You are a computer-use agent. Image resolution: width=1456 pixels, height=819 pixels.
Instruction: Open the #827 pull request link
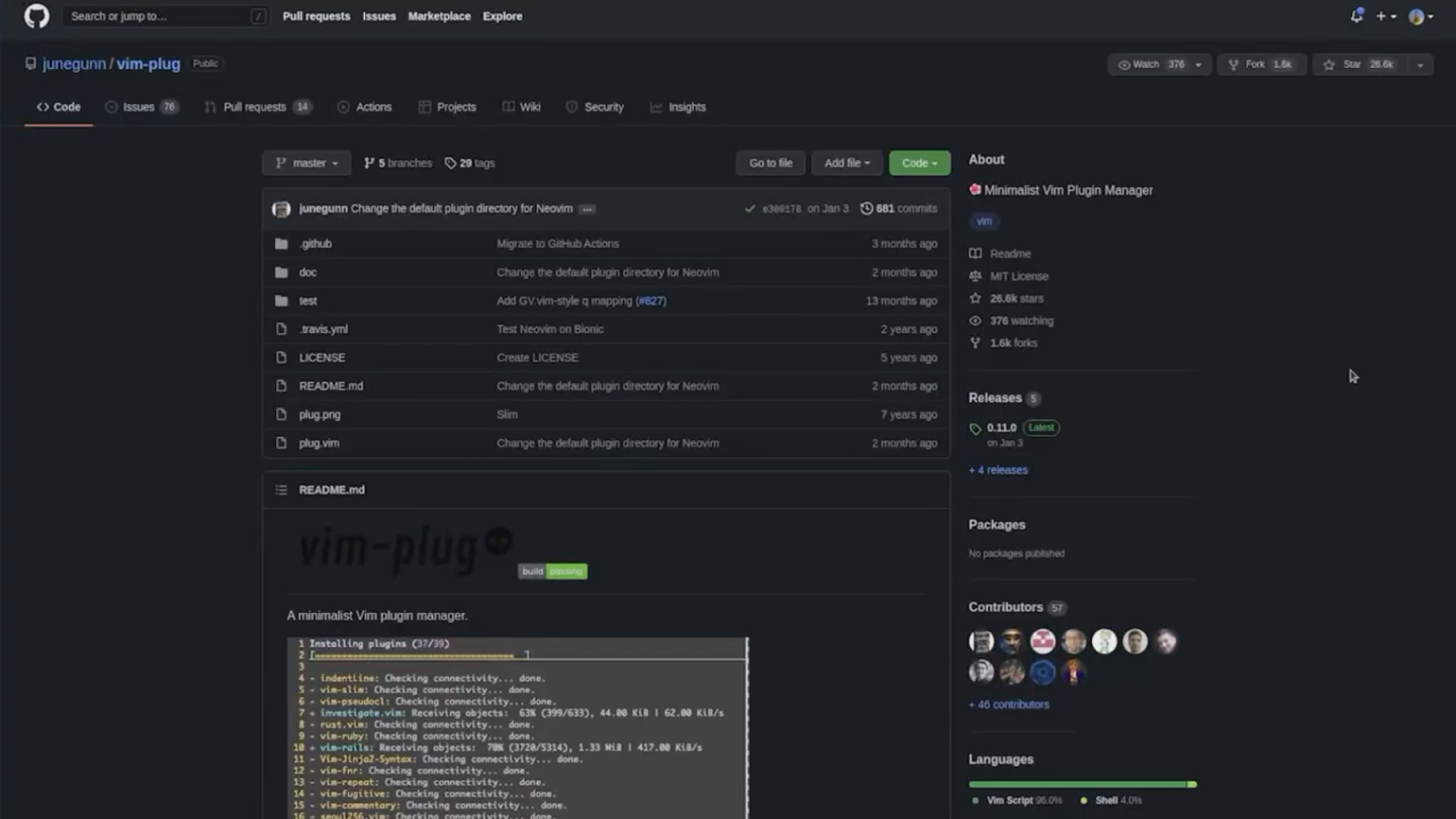click(651, 301)
